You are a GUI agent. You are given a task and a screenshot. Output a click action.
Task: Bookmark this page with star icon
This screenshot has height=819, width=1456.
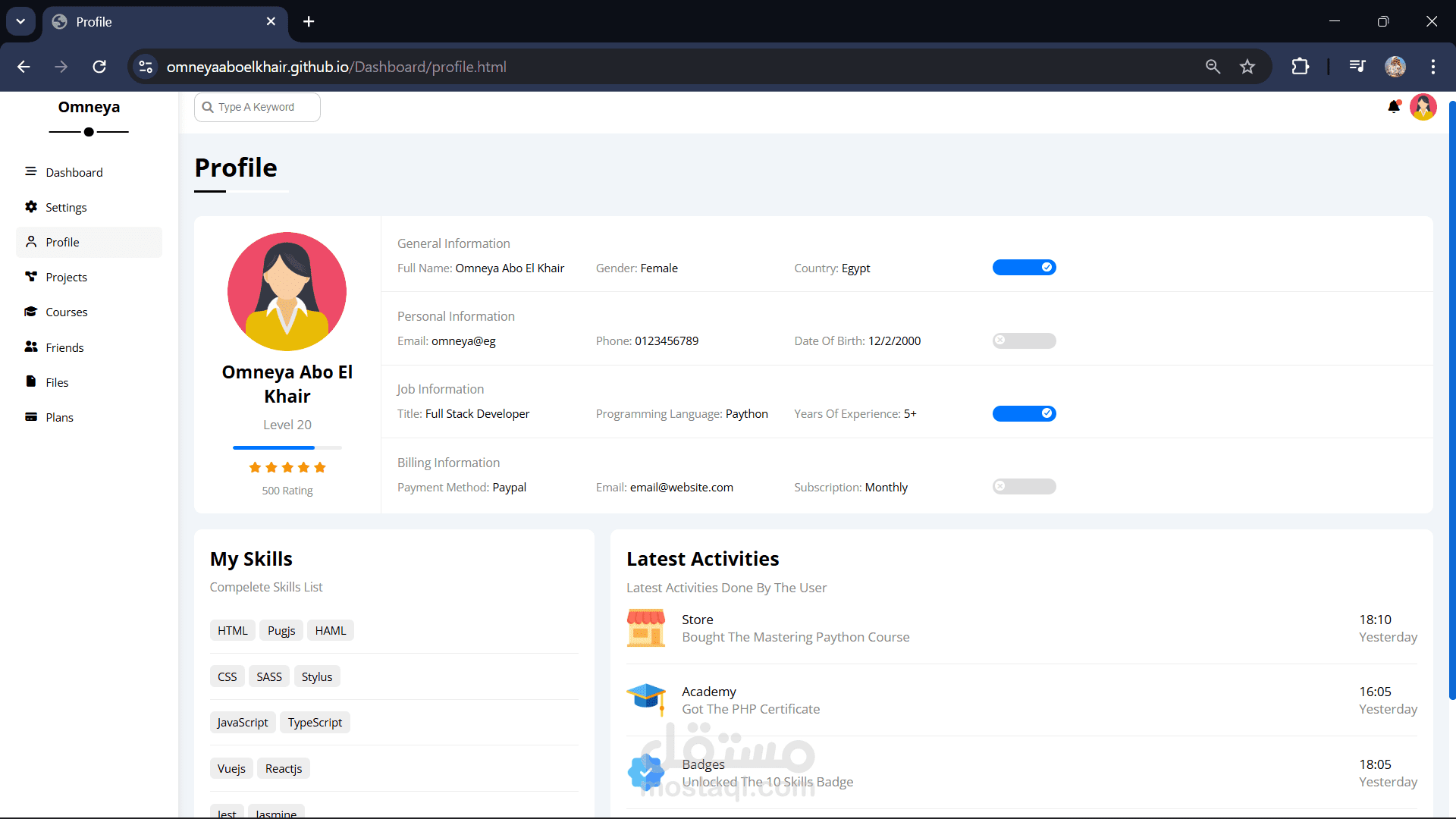click(x=1247, y=67)
